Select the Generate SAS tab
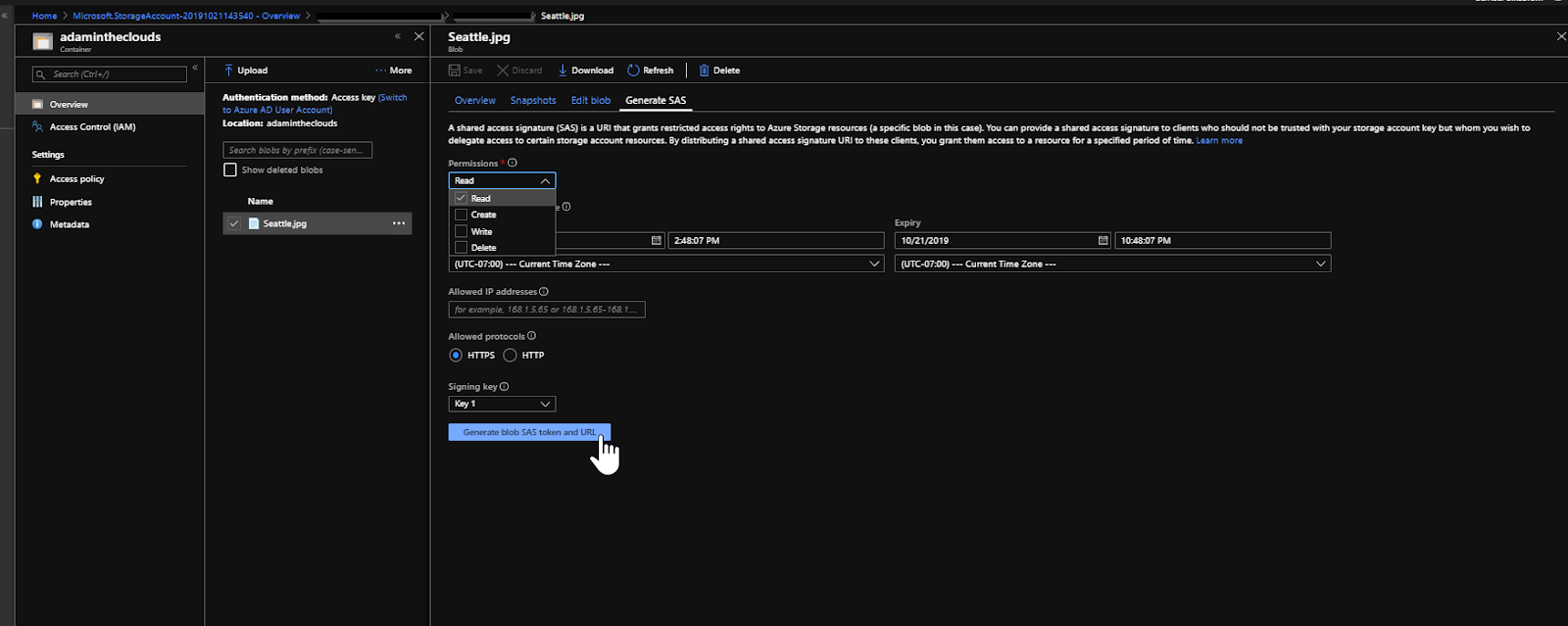Image resolution: width=1568 pixels, height=626 pixels. click(656, 101)
